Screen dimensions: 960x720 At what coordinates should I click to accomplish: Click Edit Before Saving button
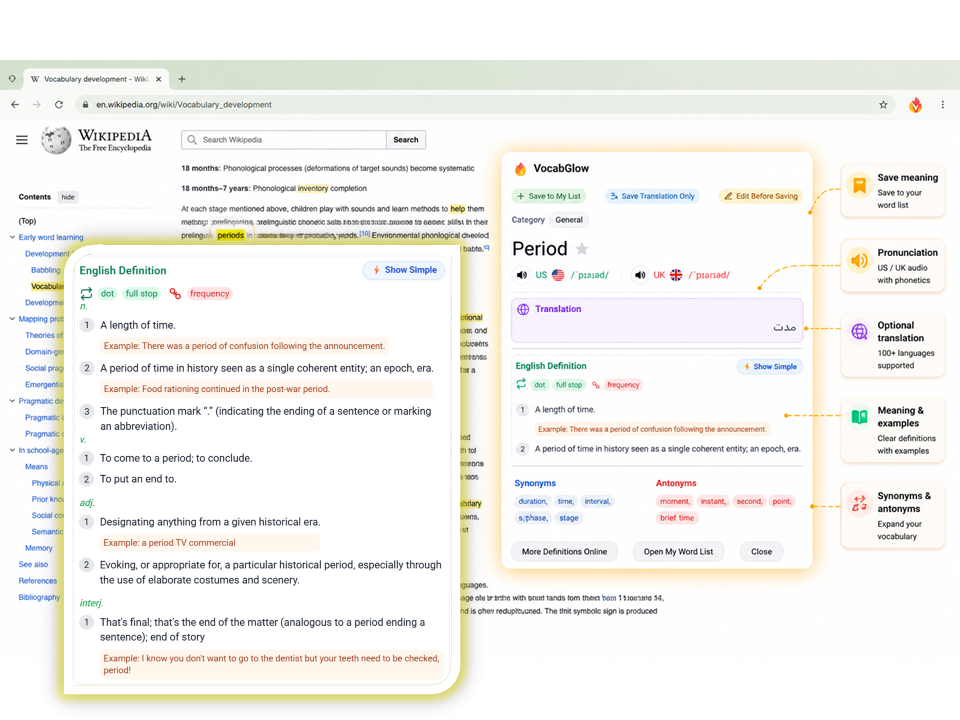[761, 196]
